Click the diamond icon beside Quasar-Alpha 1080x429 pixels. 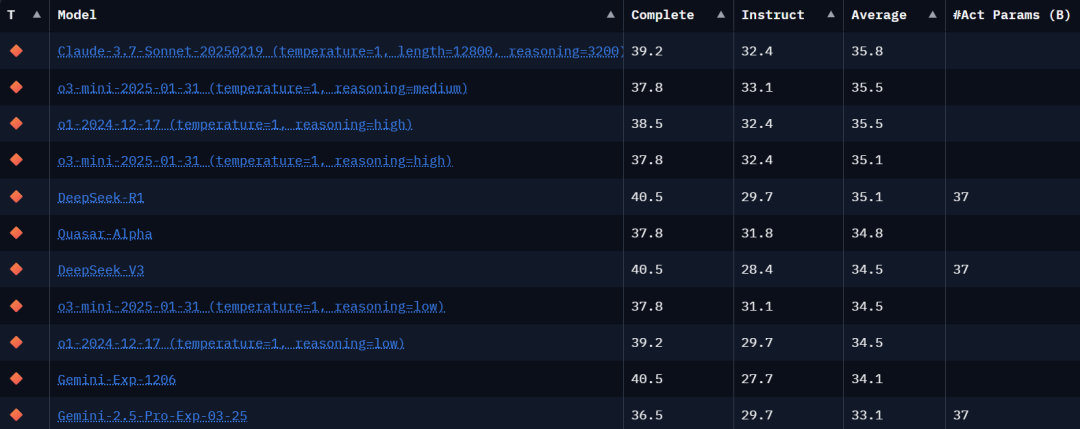pos(16,233)
